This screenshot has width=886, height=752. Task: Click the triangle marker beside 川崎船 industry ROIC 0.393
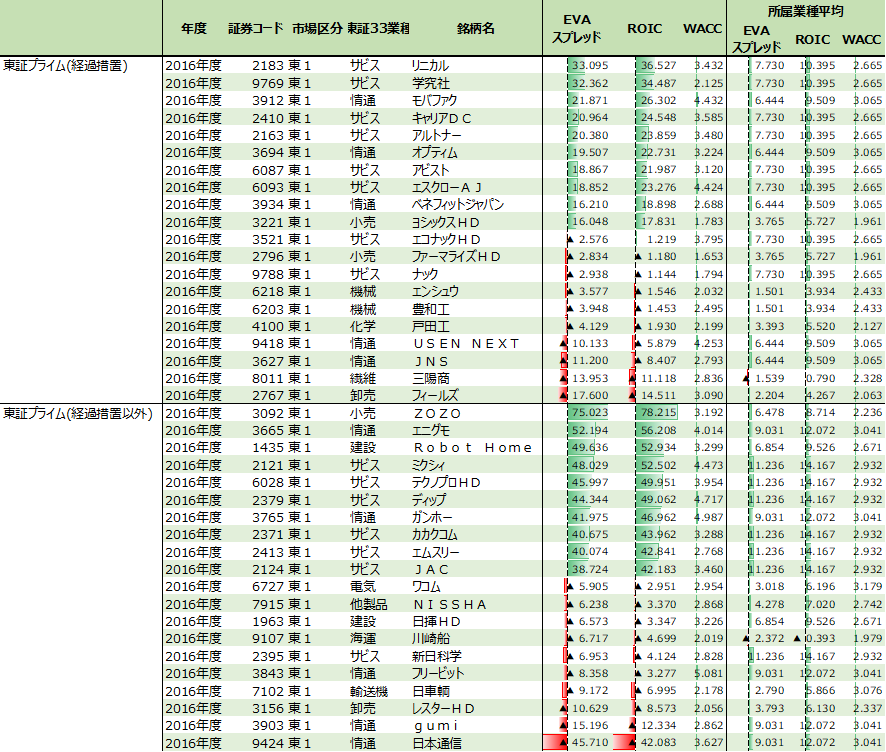(797, 638)
